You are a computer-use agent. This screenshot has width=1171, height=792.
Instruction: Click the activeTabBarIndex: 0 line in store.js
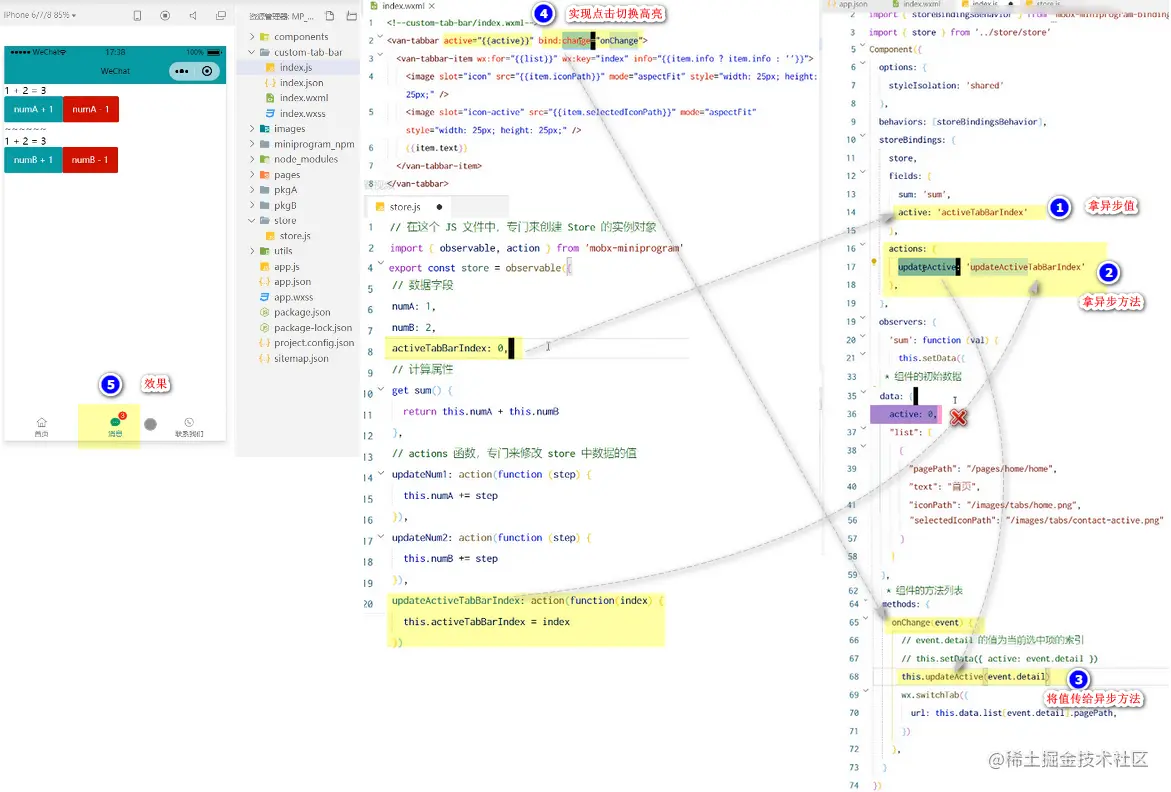(450, 348)
